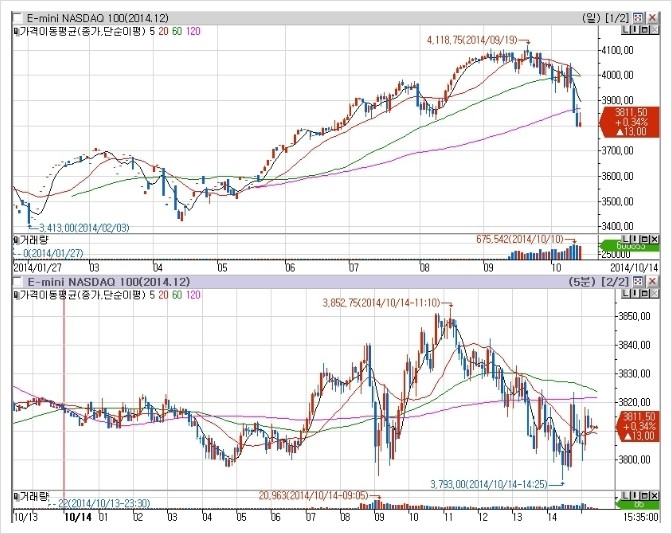The image size is (672, 534).
Task: Click the moving average indicator marker in daily chart
Action: 16,31
